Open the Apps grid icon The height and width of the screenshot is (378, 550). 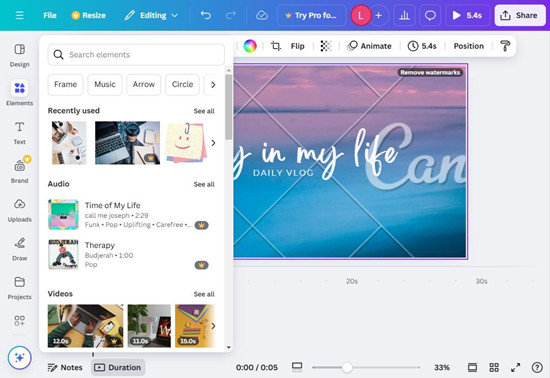(20, 320)
